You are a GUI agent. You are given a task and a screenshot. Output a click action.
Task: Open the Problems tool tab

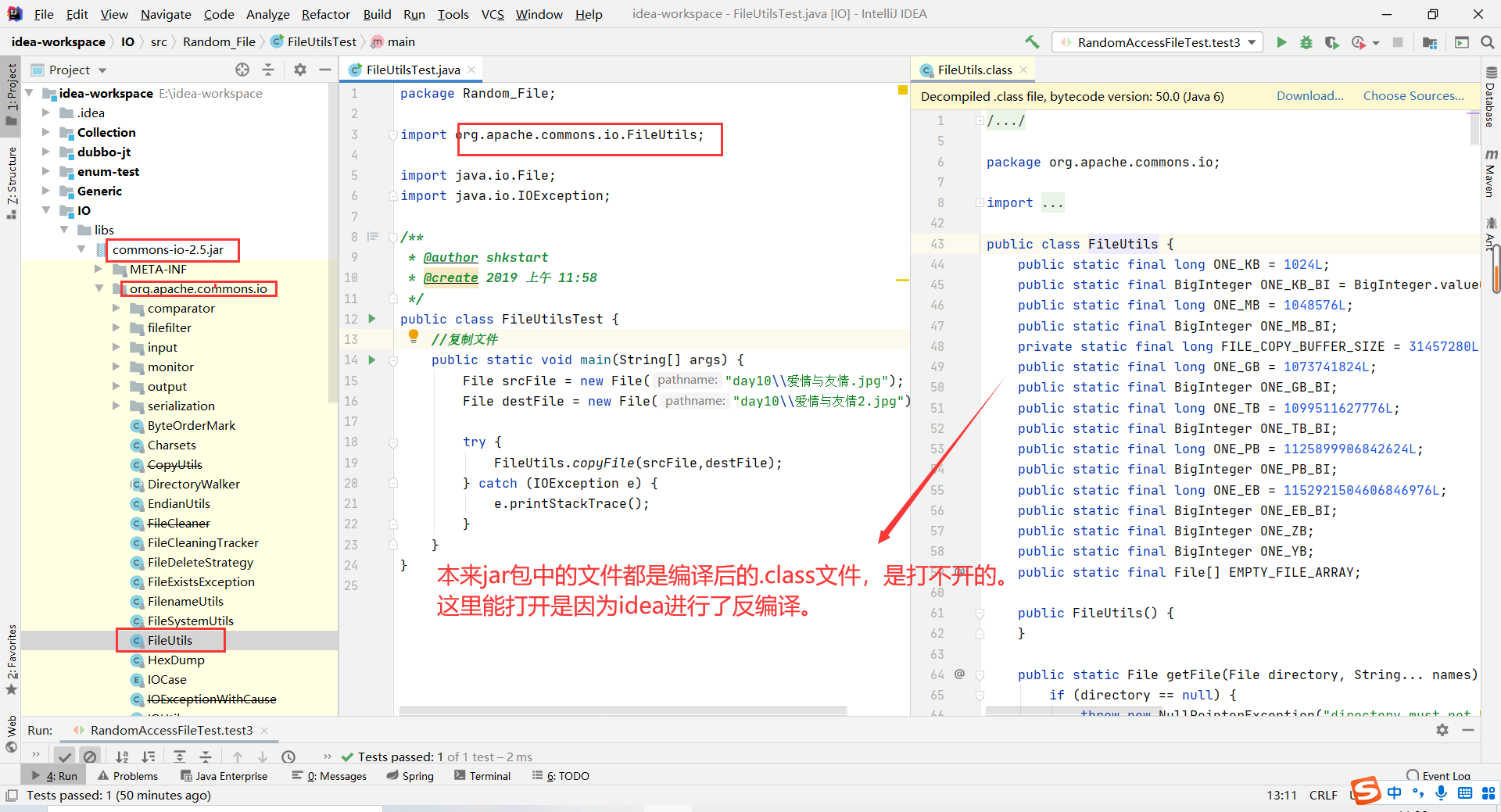[127, 776]
